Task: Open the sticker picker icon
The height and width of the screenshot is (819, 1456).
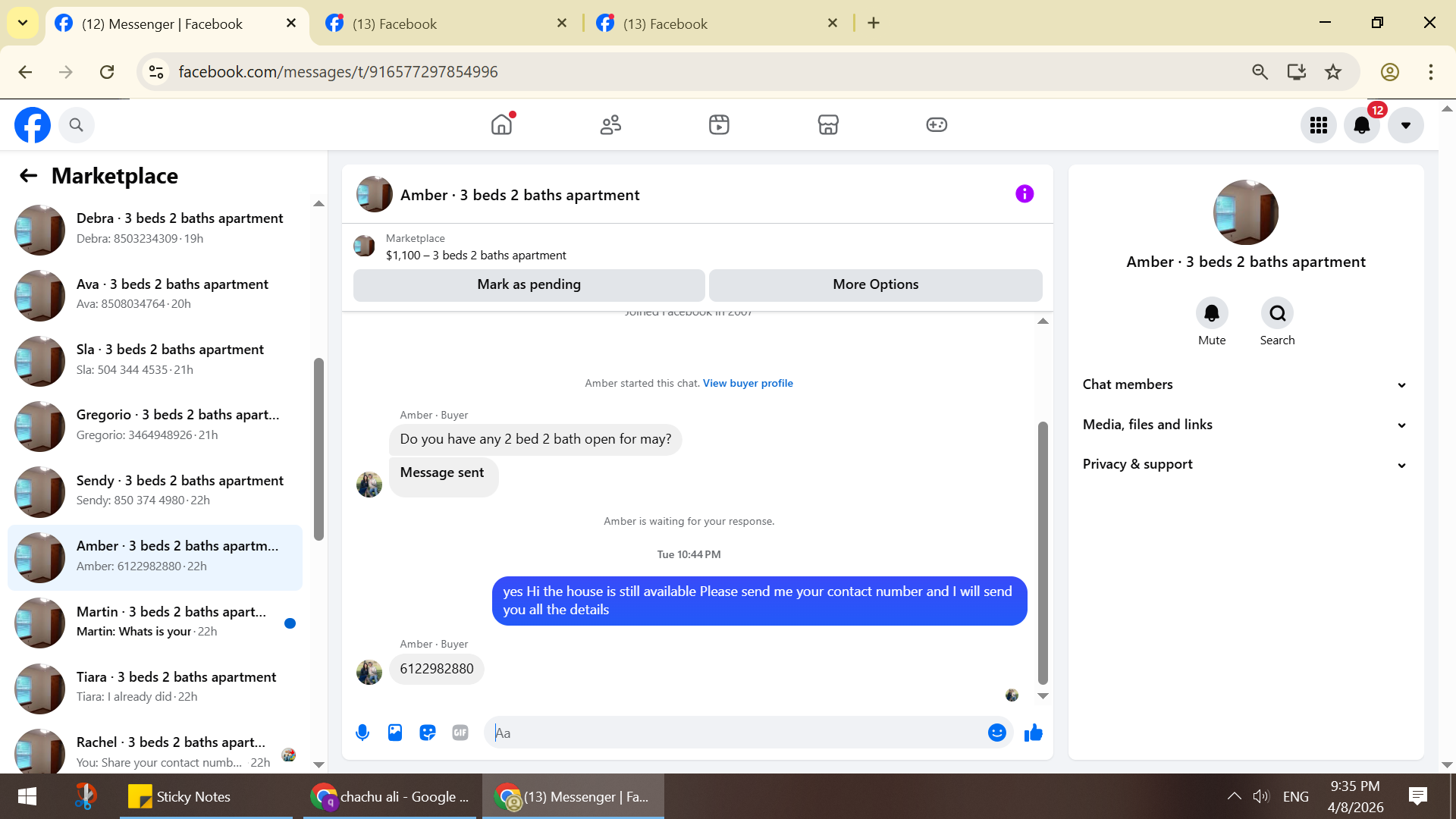Action: point(428,733)
